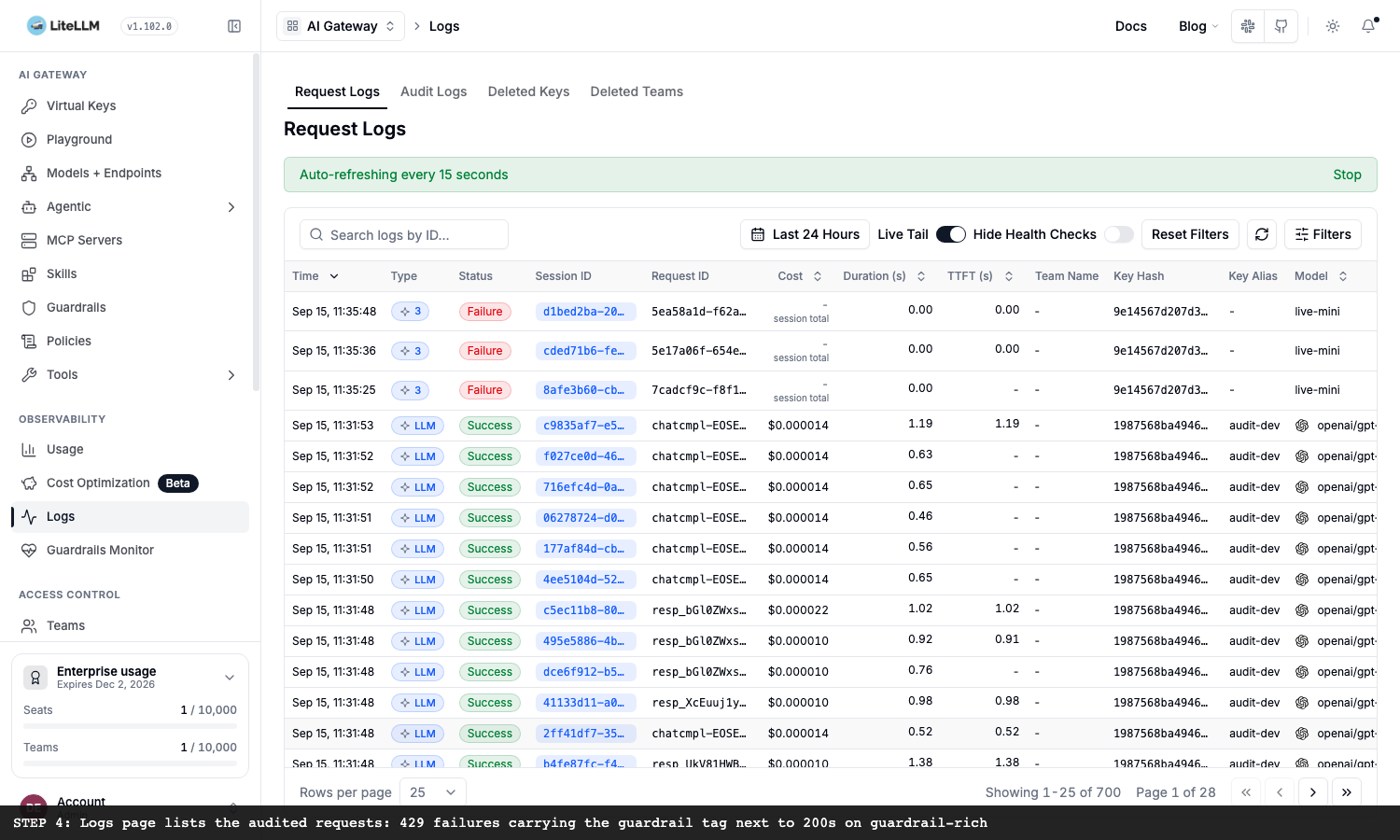Open notifications bell
Screen dimensions: 1400x840
click(x=1368, y=26)
